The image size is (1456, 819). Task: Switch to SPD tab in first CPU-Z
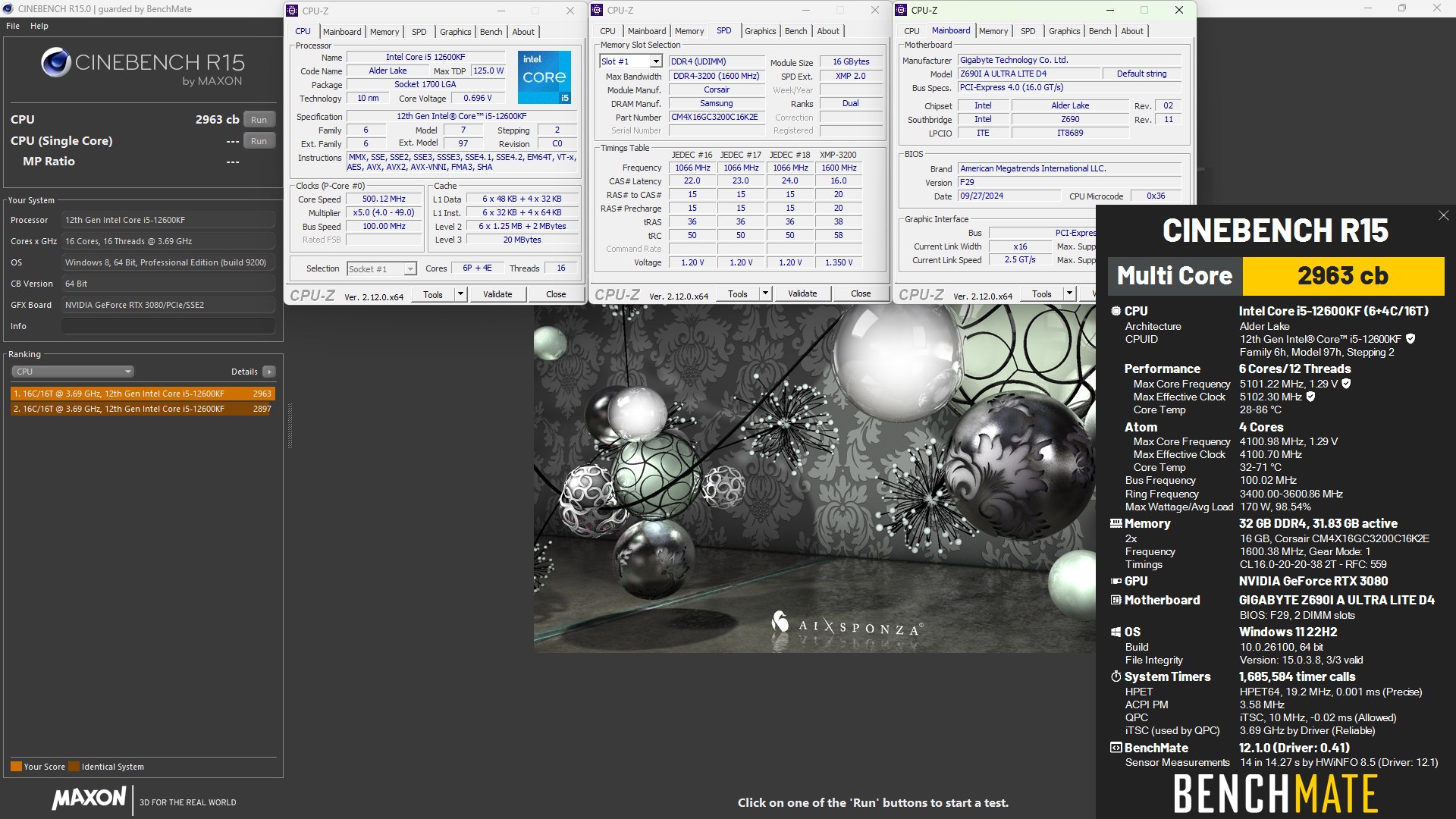[419, 32]
